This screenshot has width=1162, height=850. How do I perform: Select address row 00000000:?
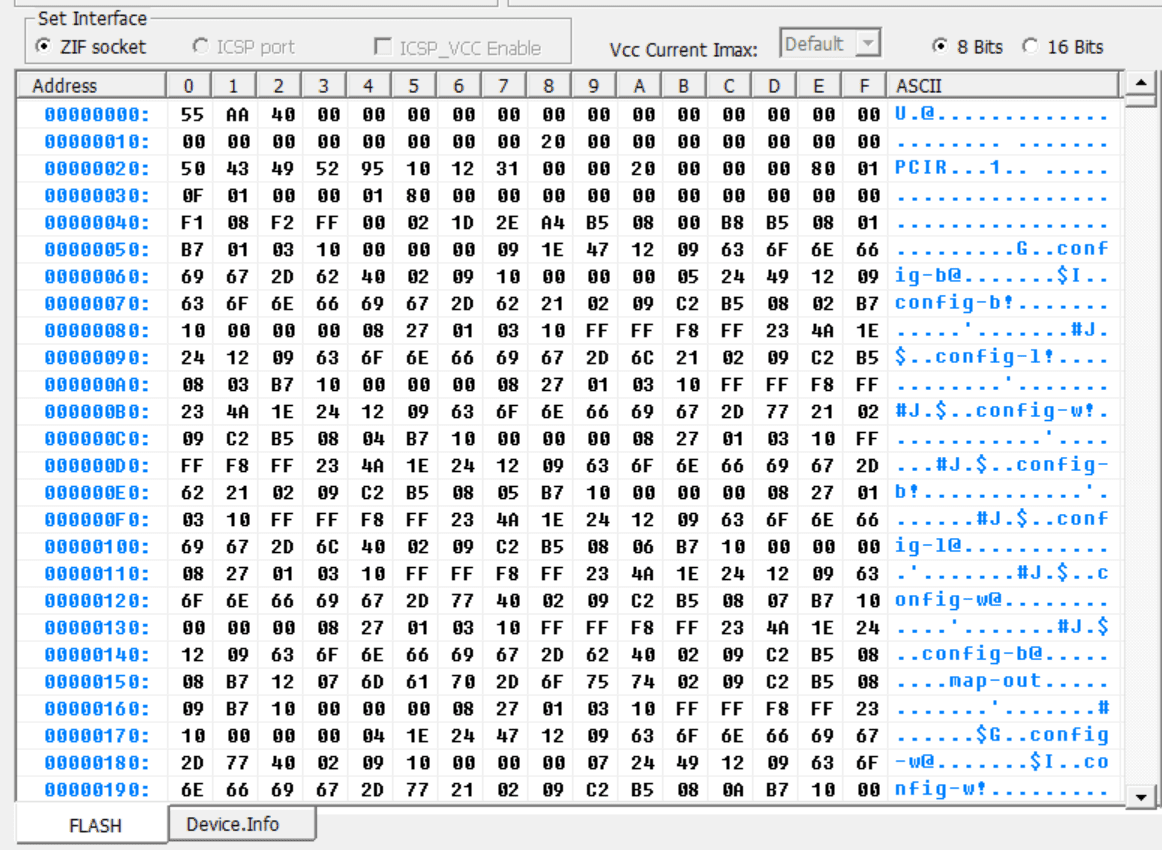(96, 115)
